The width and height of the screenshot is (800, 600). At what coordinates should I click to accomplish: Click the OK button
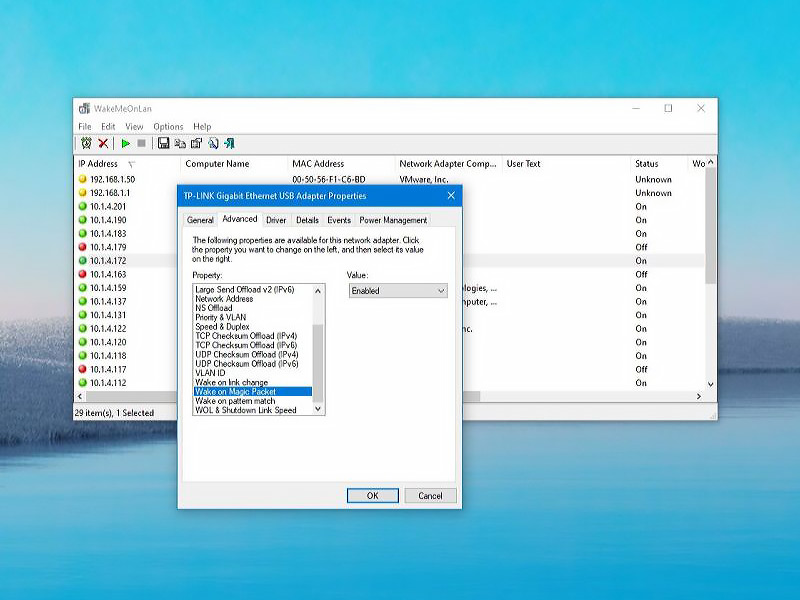pos(372,496)
